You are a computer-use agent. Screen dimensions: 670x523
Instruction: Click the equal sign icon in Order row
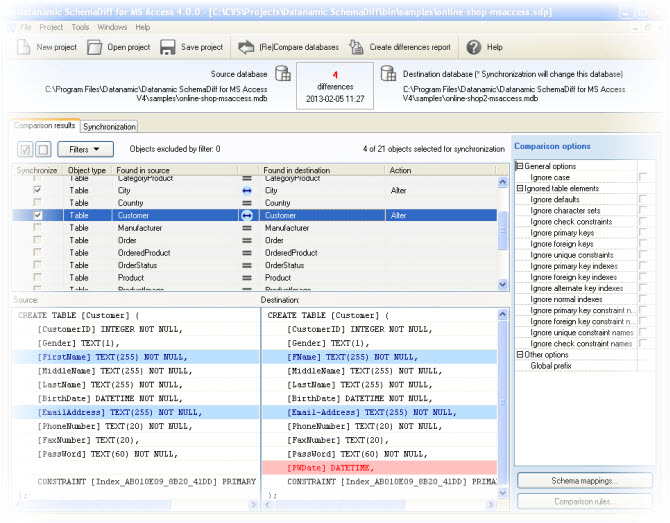[x=247, y=240]
